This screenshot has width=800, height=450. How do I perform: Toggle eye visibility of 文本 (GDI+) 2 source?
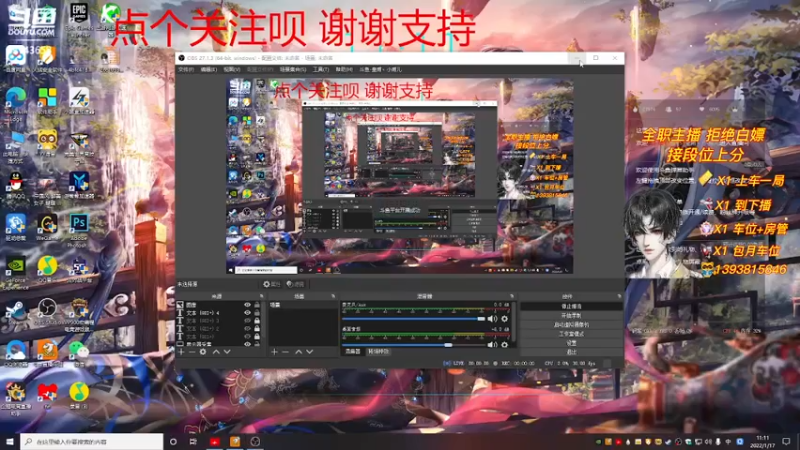pyautogui.click(x=247, y=329)
